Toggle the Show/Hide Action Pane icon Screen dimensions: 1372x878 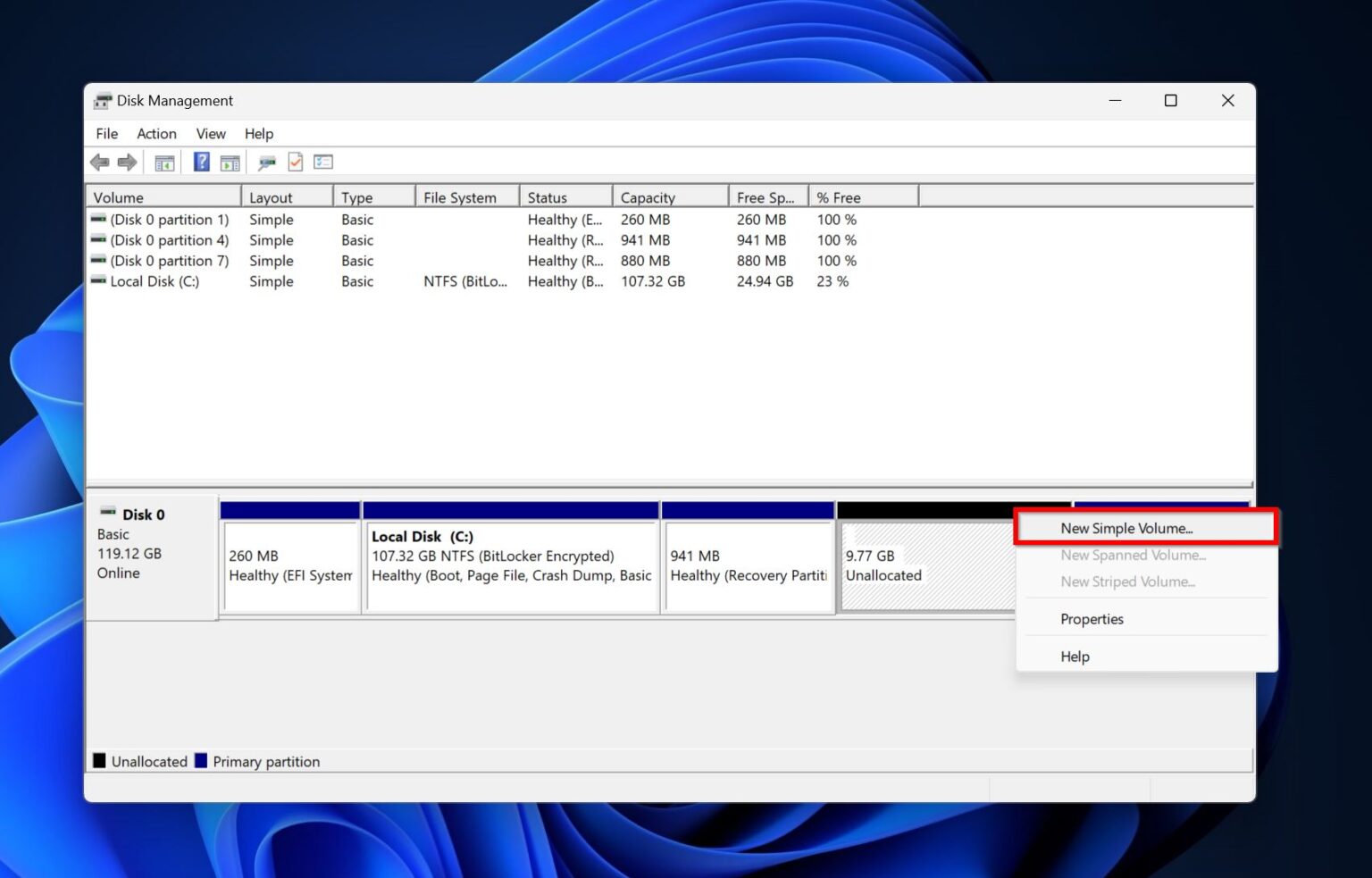230,162
